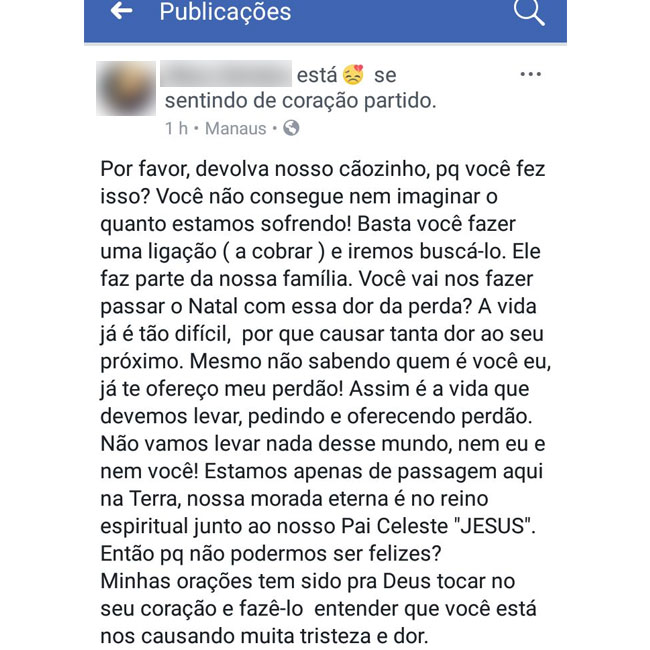This screenshot has width=650, height=650.
Task: Open the Manaus location link
Action: pos(235,128)
